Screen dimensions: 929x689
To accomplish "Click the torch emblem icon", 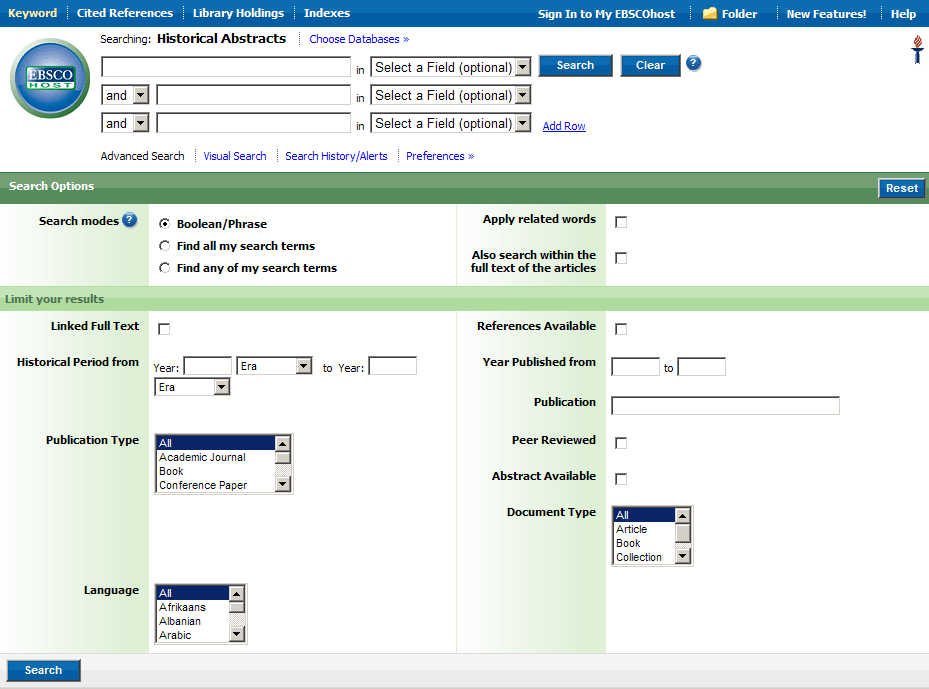I will 917,49.
